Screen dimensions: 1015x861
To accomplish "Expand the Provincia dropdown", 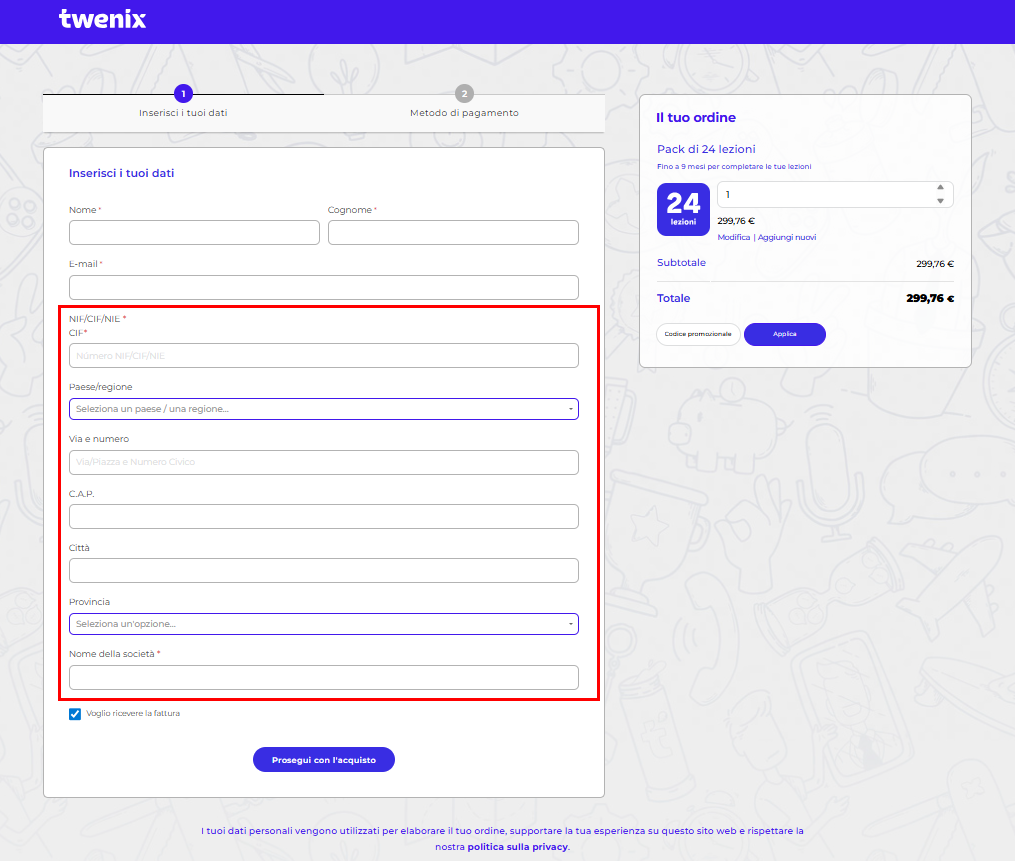I will pos(323,624).
